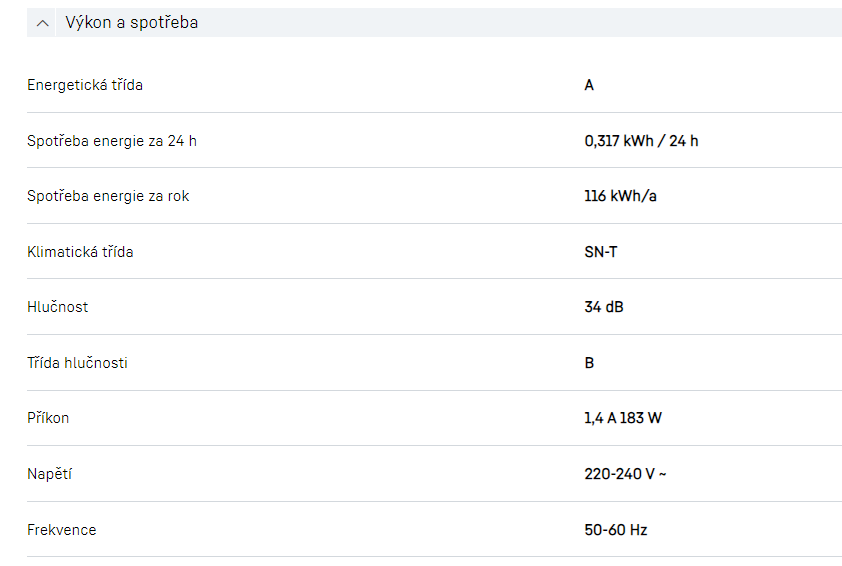This screenshot has height=566, width=842.
Task: Click the Napětí row label
Action: [49, 474]
